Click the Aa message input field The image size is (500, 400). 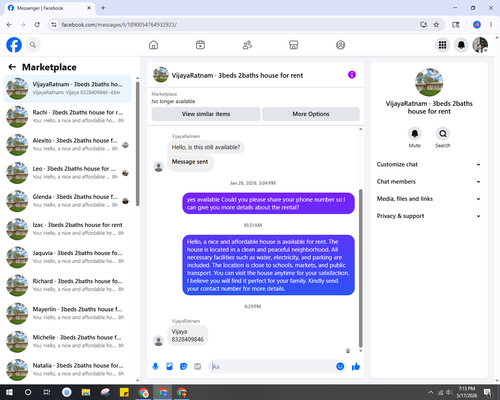(x=272, y=367)
